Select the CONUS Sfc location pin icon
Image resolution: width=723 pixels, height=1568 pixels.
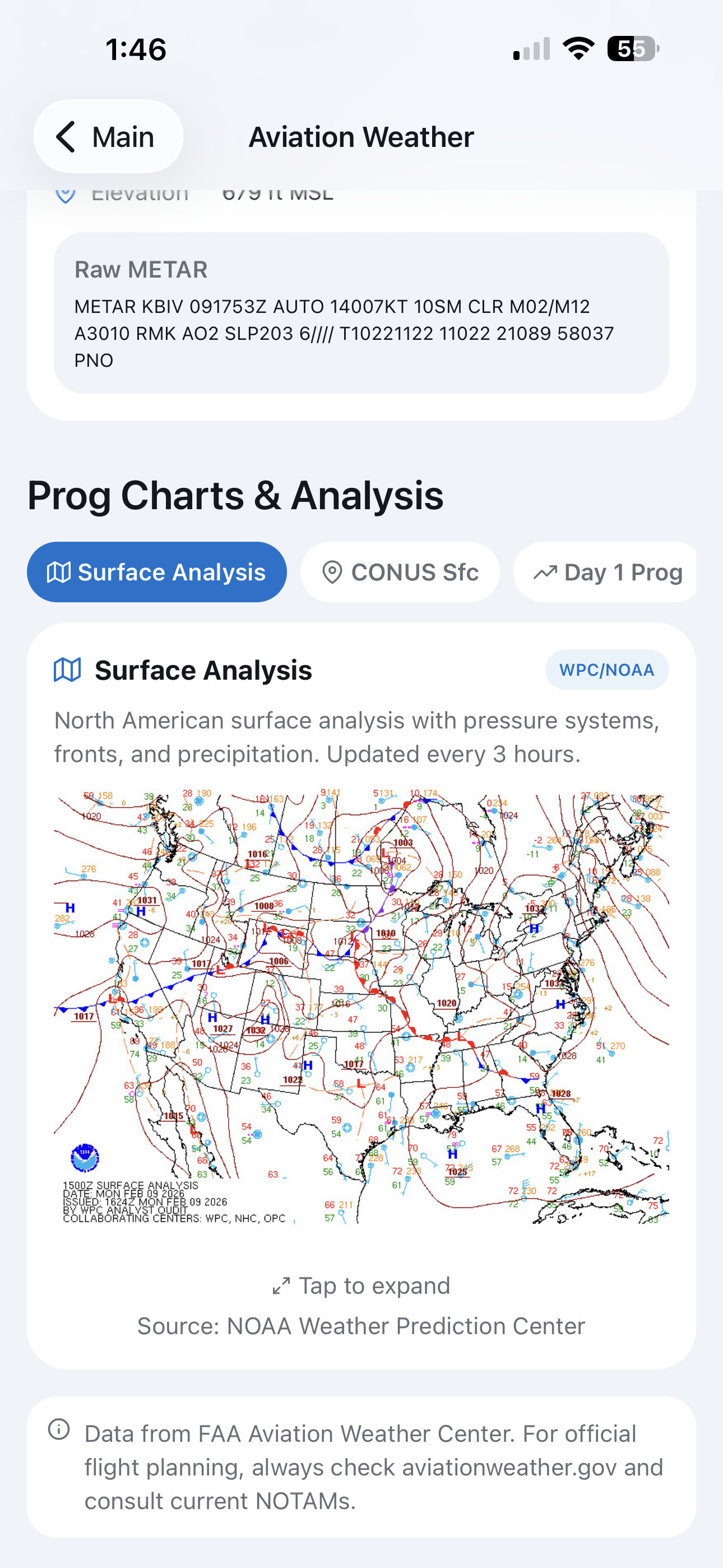333,571
